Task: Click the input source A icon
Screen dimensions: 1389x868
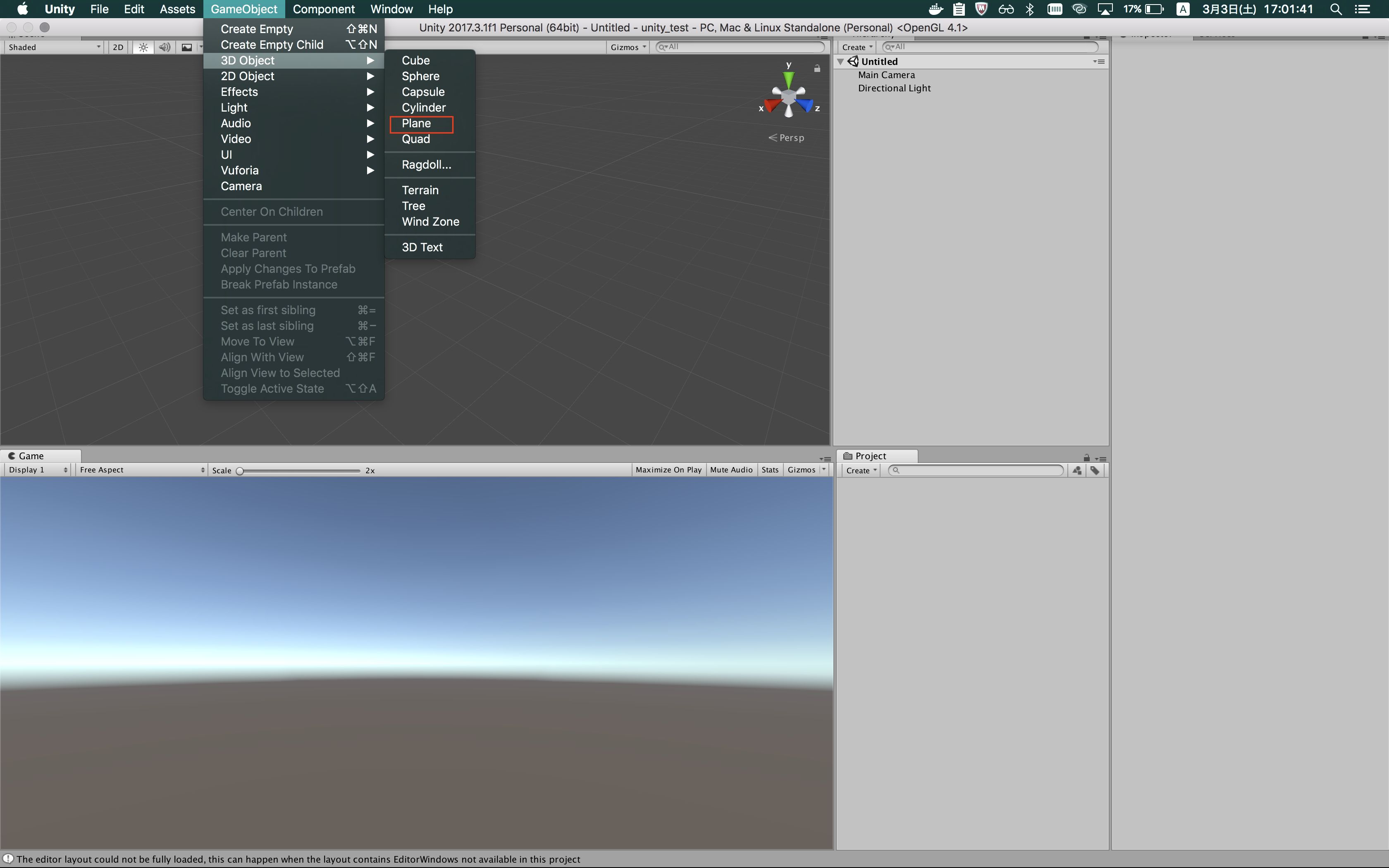Action: [x=1182, y=9]
